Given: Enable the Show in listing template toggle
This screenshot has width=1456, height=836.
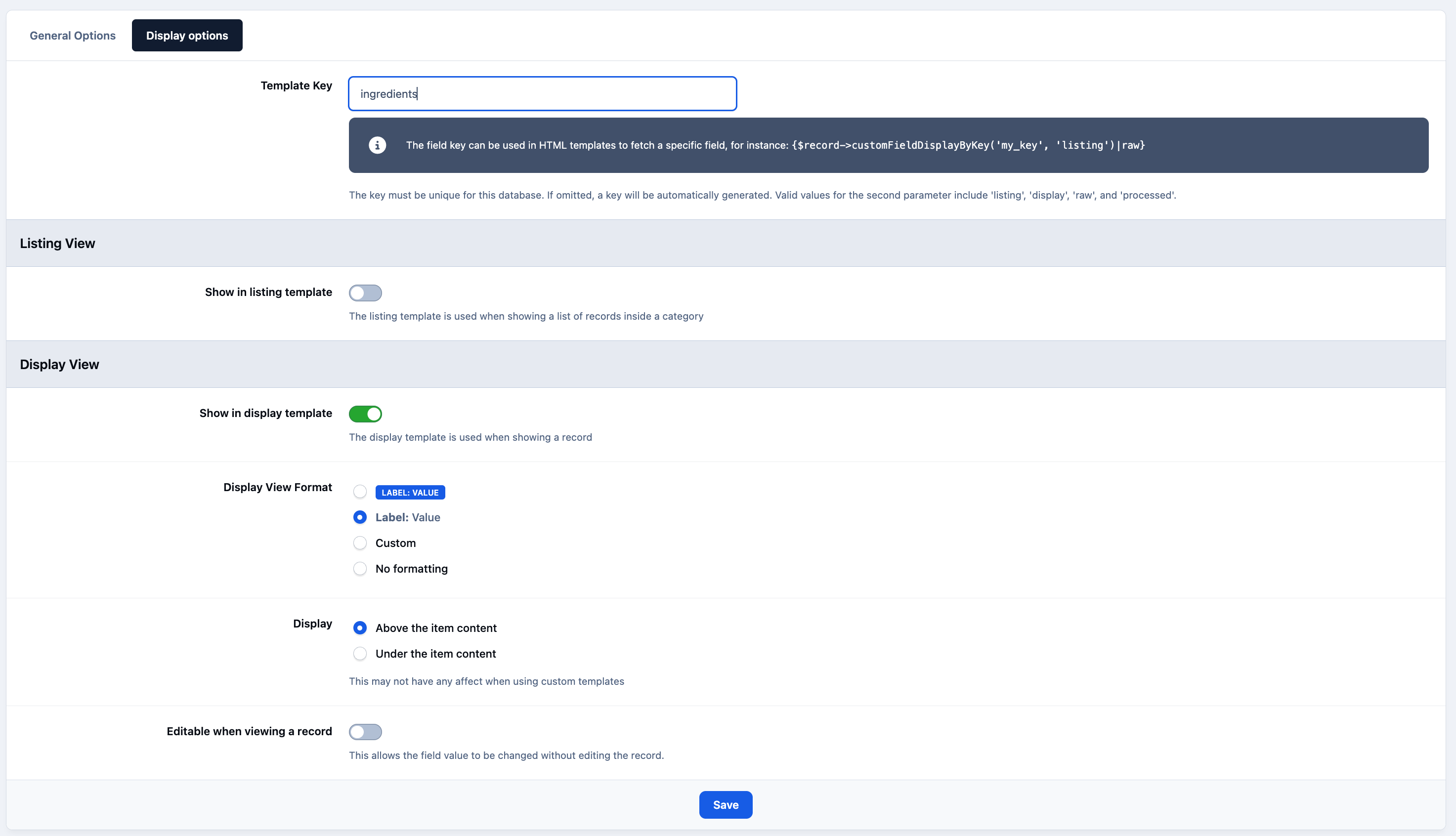Looking at the screenshot, I should (365, 293).
